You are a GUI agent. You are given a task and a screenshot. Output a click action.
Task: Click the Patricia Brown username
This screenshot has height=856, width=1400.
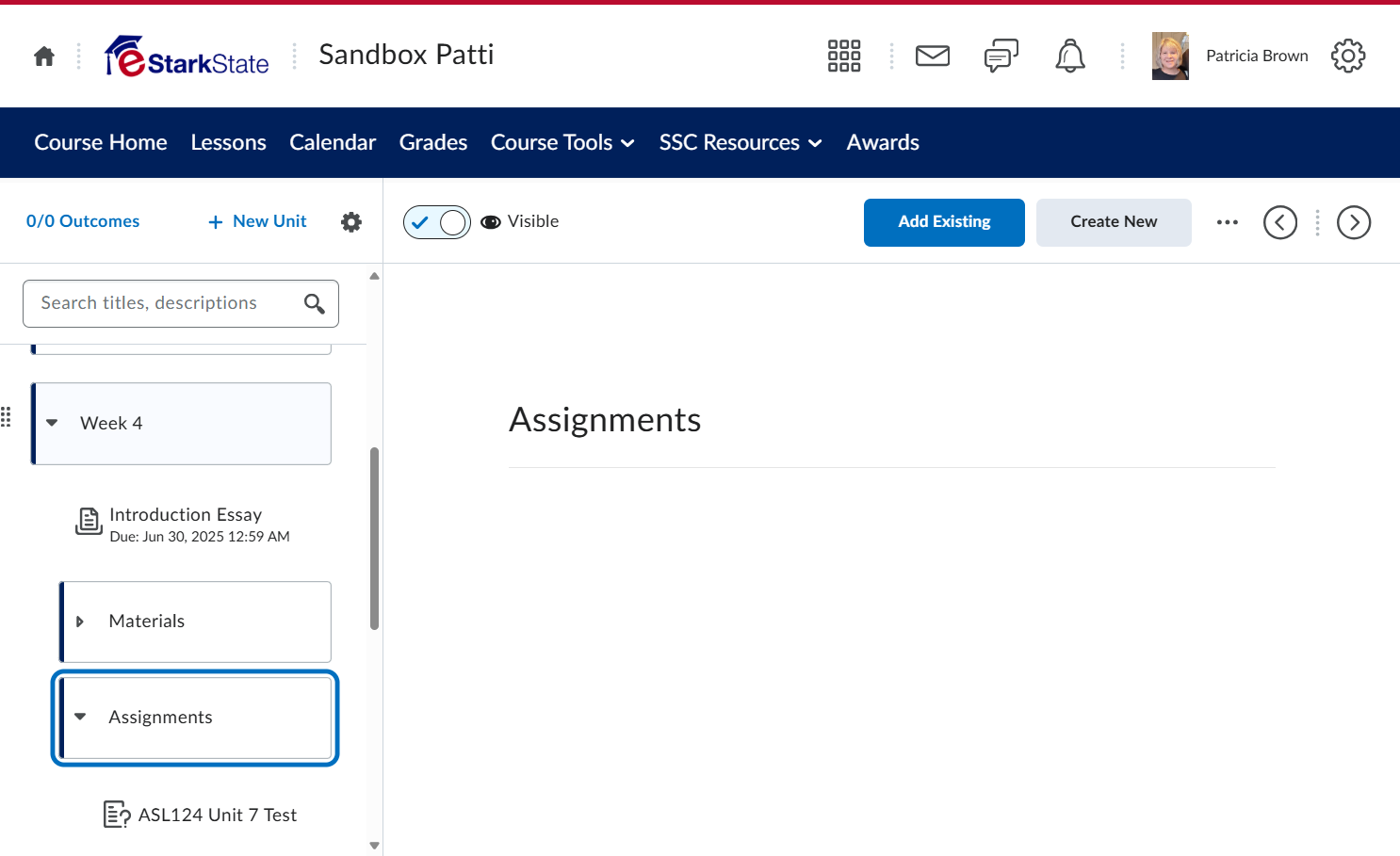click(x=1257, y=57)
